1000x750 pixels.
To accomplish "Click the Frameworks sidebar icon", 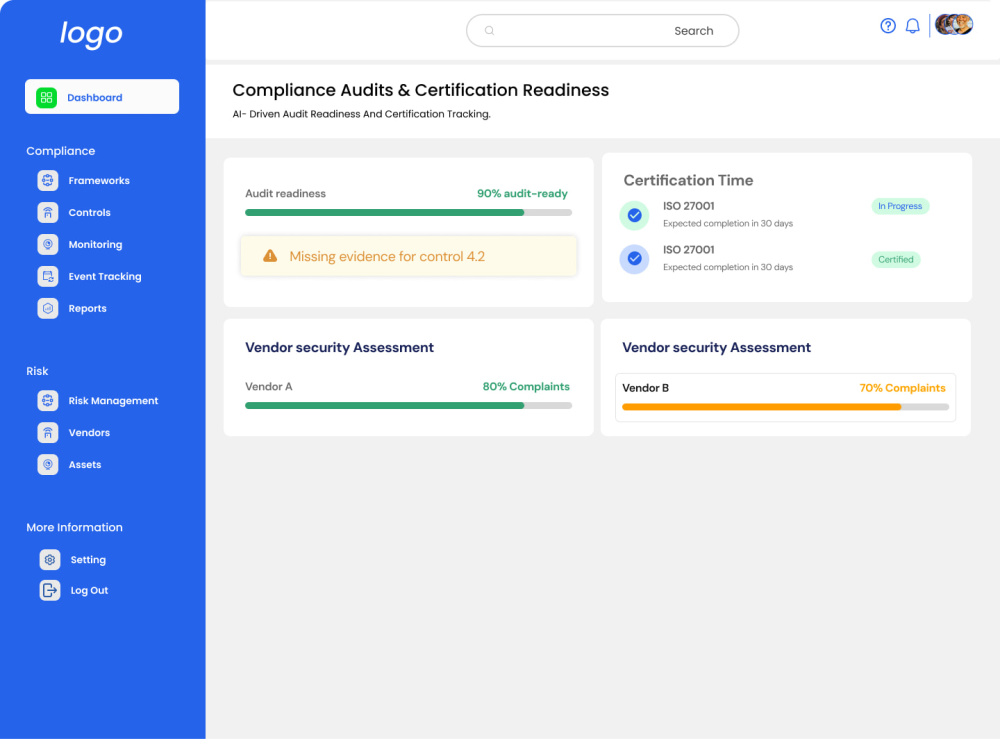I will 48,180.
